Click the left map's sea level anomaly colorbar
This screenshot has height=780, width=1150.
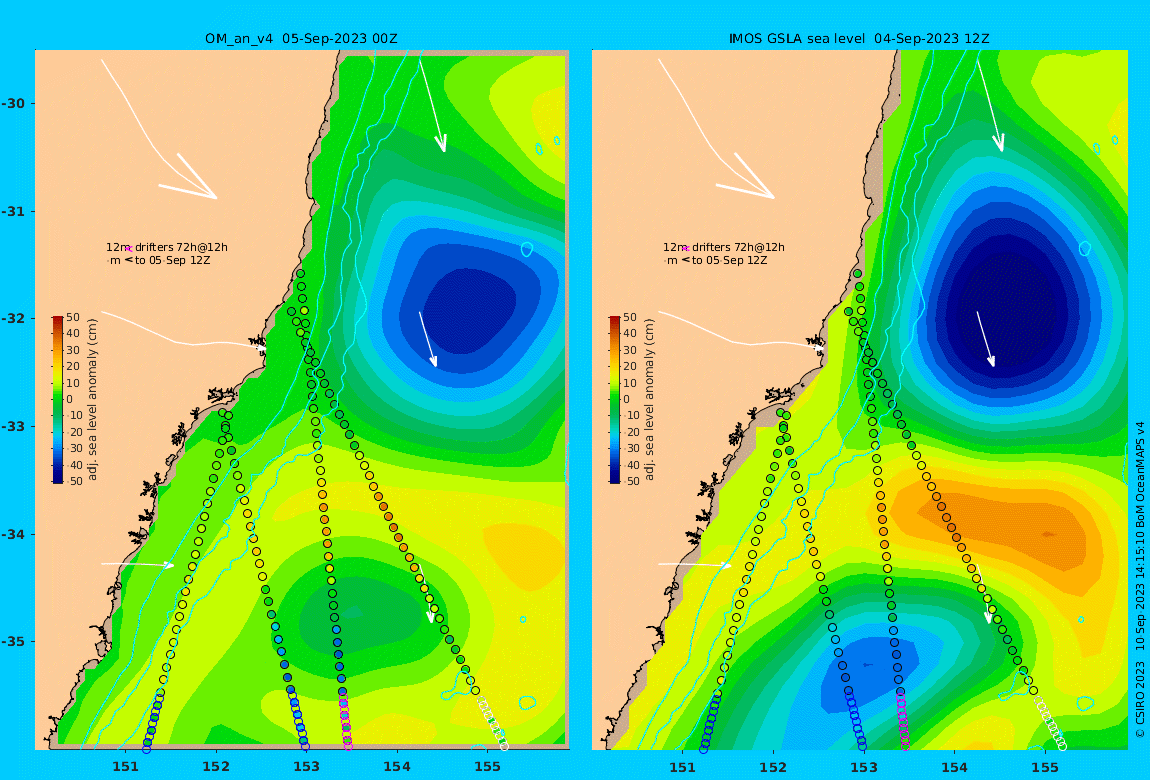58,400
